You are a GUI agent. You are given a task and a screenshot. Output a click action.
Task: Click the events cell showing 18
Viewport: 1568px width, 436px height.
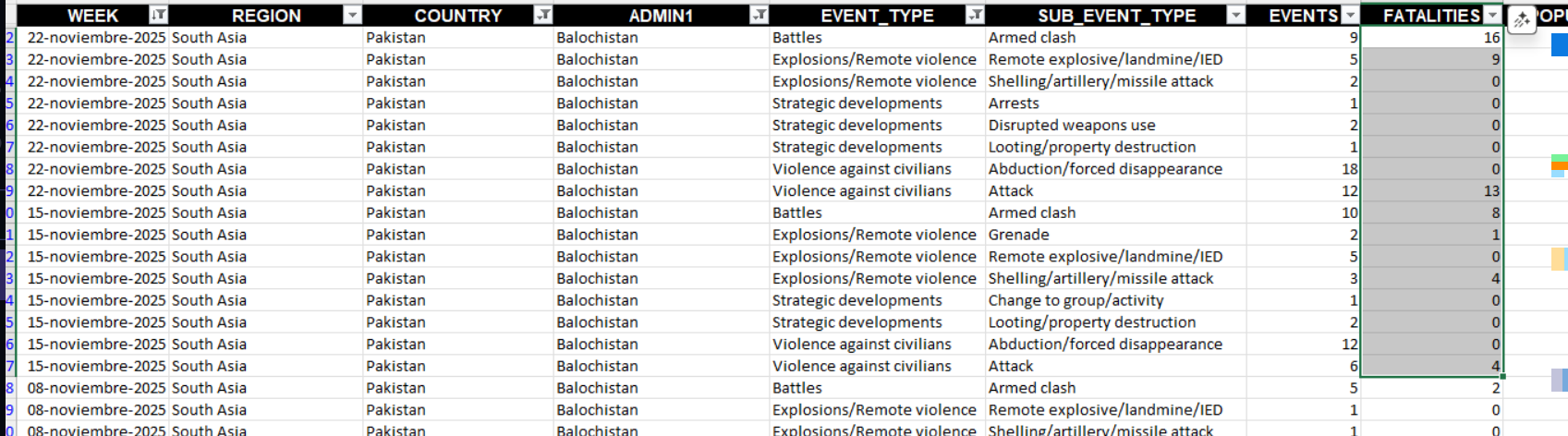pyautogui.click(x=1302, y=169)
